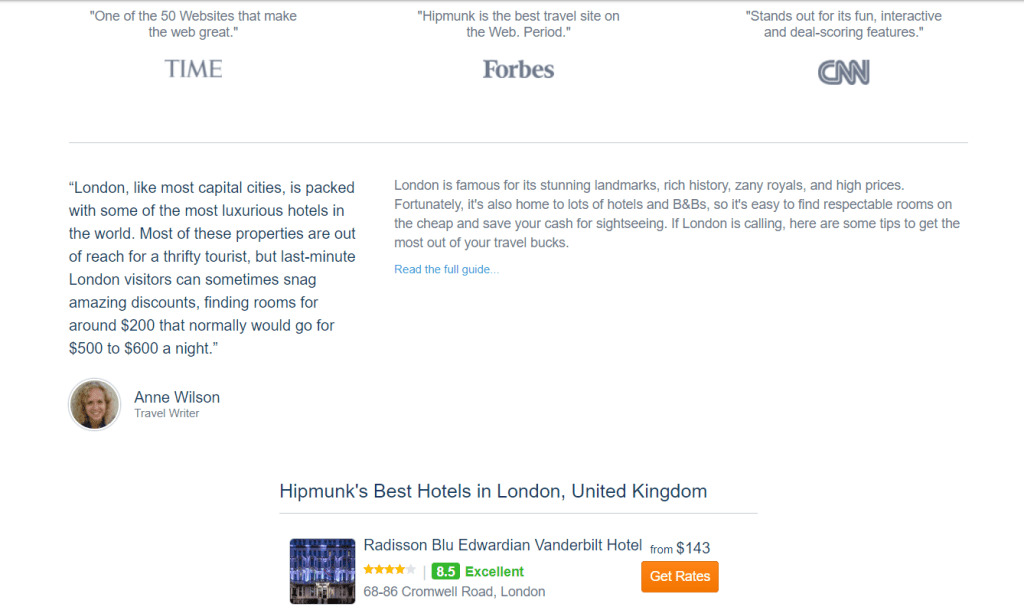Click the CNN deal-scoring features quote
The image size is (1024, 607).
[843, 24]
